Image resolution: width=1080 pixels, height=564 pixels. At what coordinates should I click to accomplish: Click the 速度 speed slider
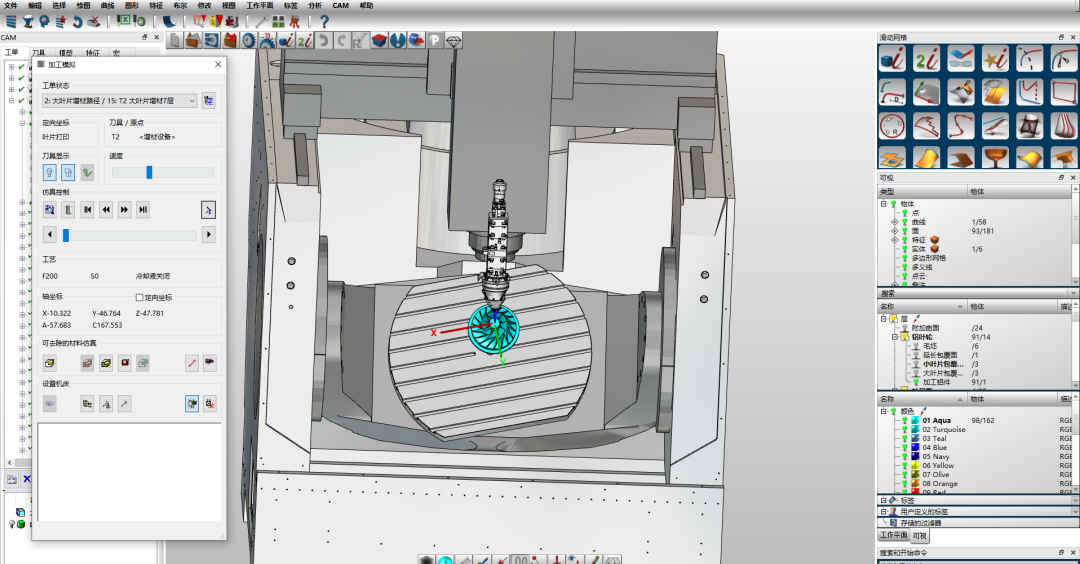[149, 172]
